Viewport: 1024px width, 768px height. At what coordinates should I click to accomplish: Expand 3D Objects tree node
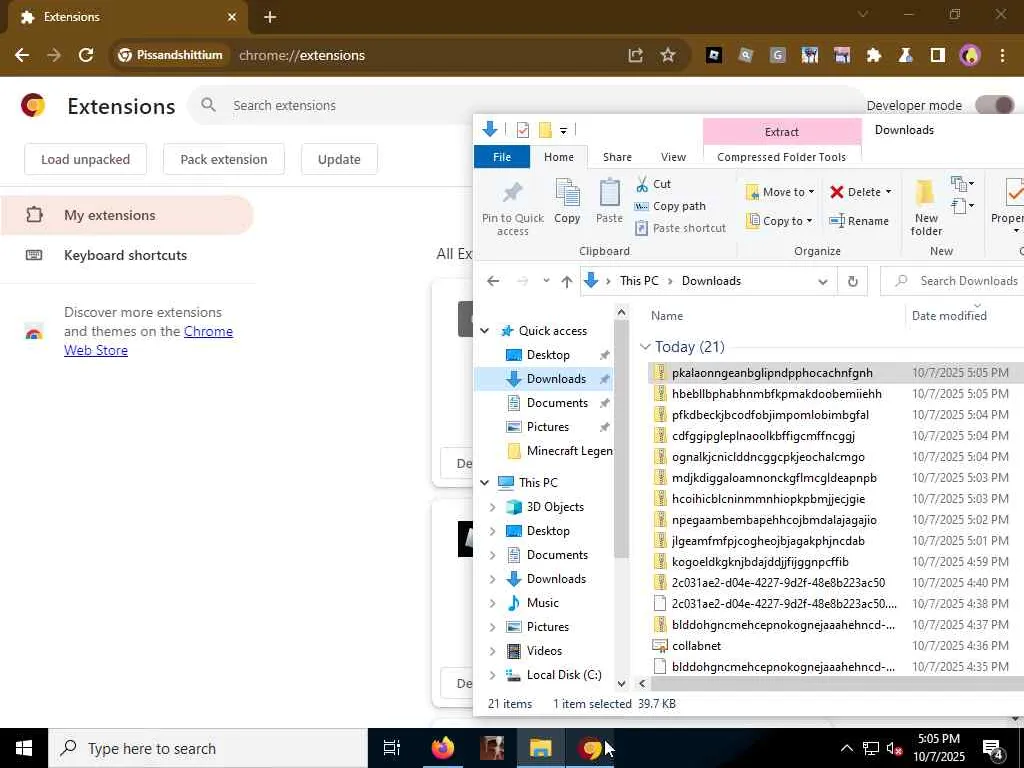[x=492, y=507]
